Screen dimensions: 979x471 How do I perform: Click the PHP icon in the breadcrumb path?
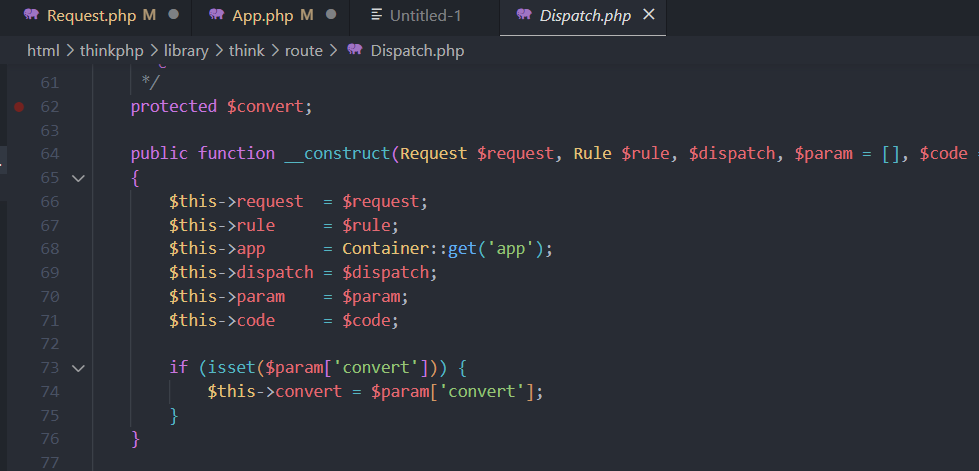tap(354, 50)
